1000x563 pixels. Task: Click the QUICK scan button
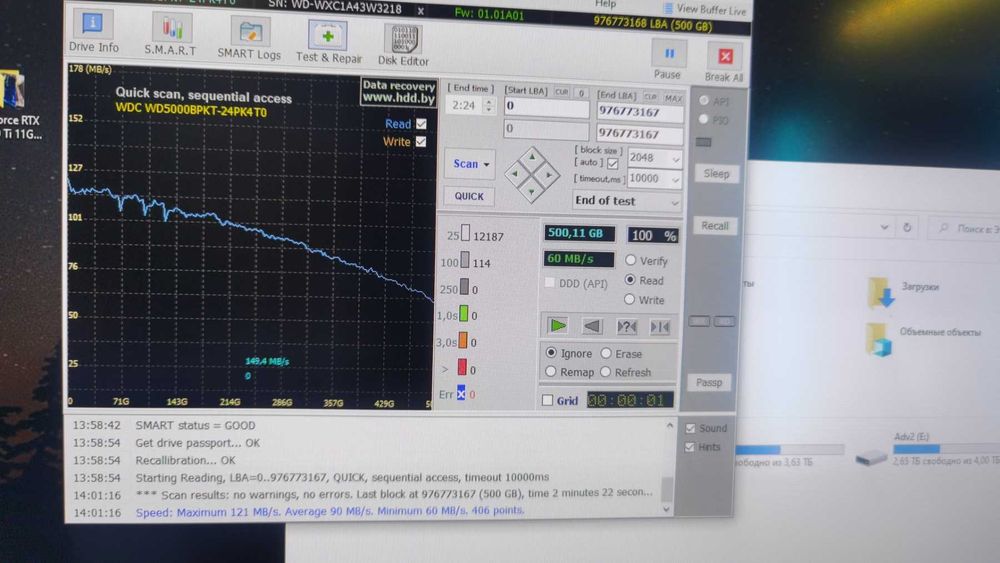[469, 196]
